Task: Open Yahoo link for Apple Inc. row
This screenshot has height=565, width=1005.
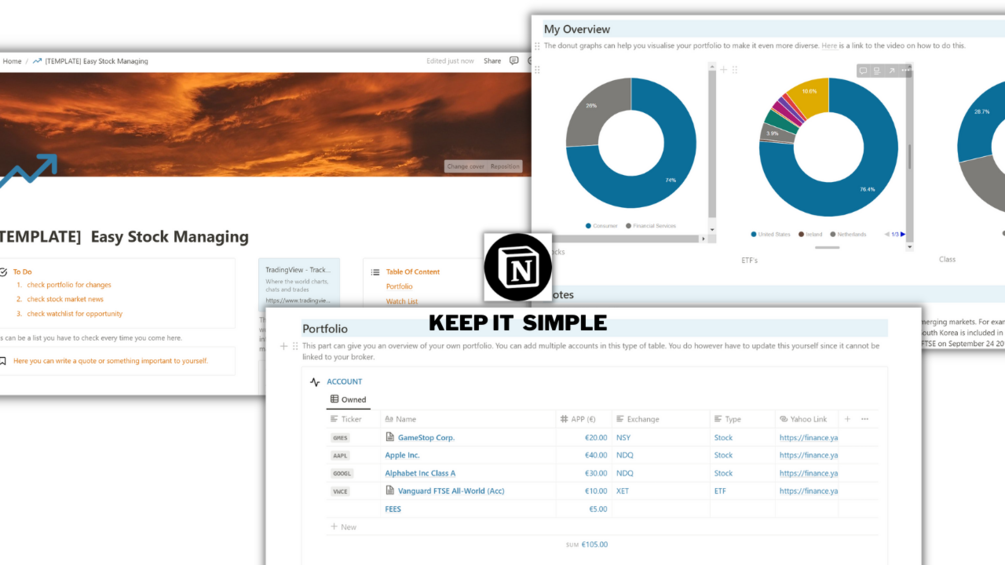Action: pyautogui.click(x=808, y=455)
